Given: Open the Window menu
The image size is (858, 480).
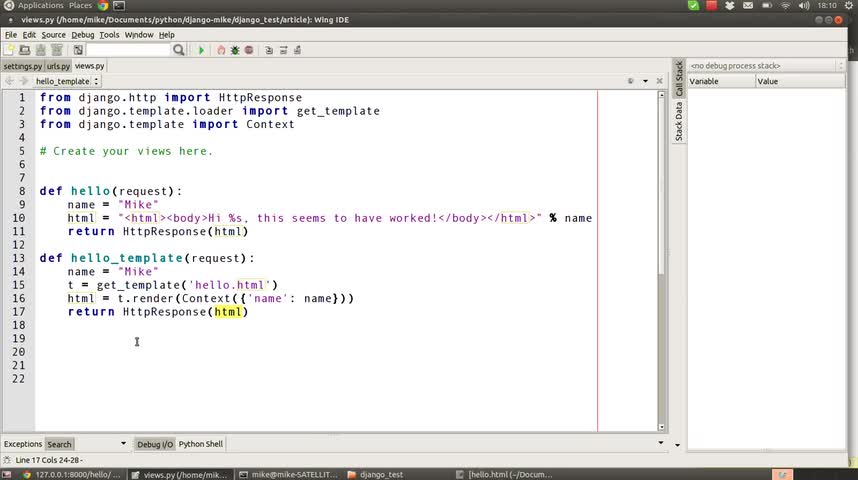Looking at the screenshot, I should point(139,34).
